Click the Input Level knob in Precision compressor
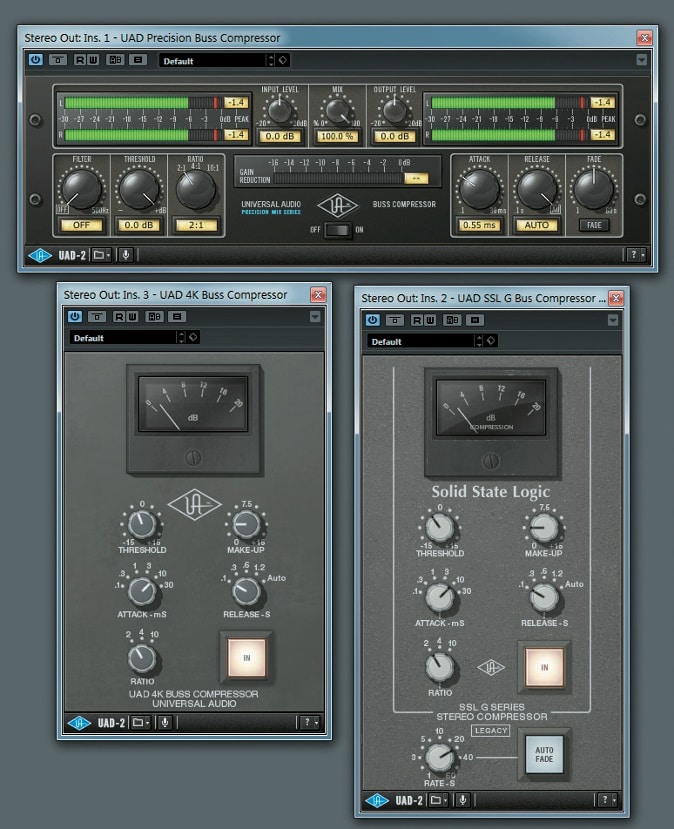 coord(280,110)
